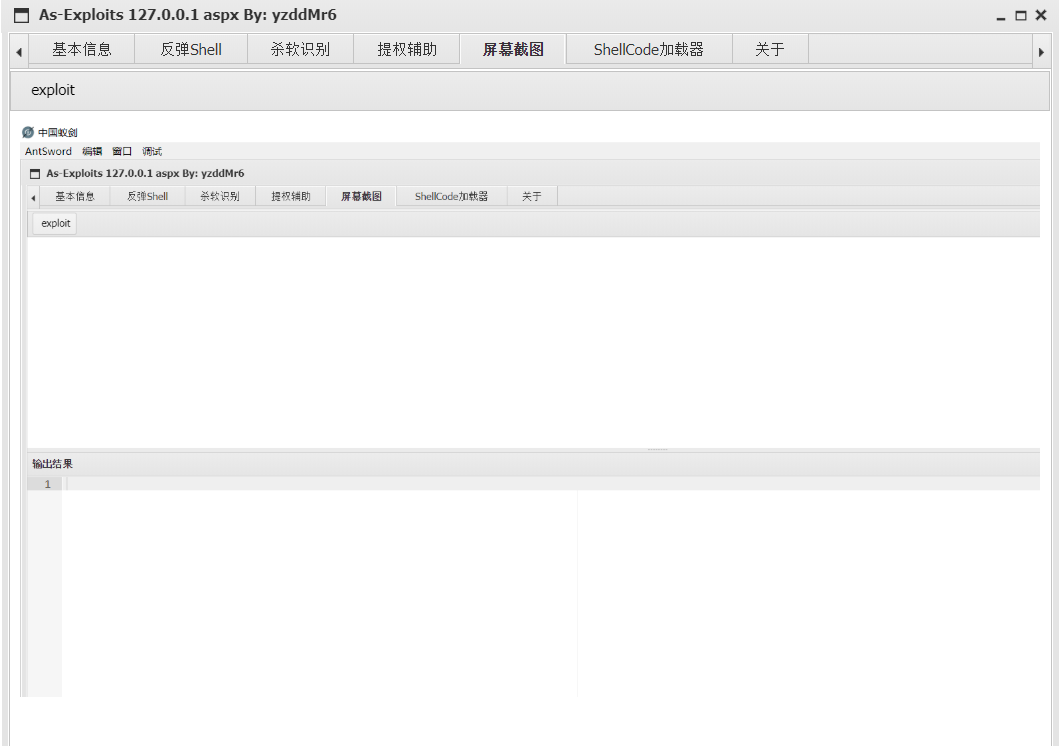The height and width of the screenshot is (746, 1059).
Task: Go to the inner 关于 tab
Action: [532, 196]
